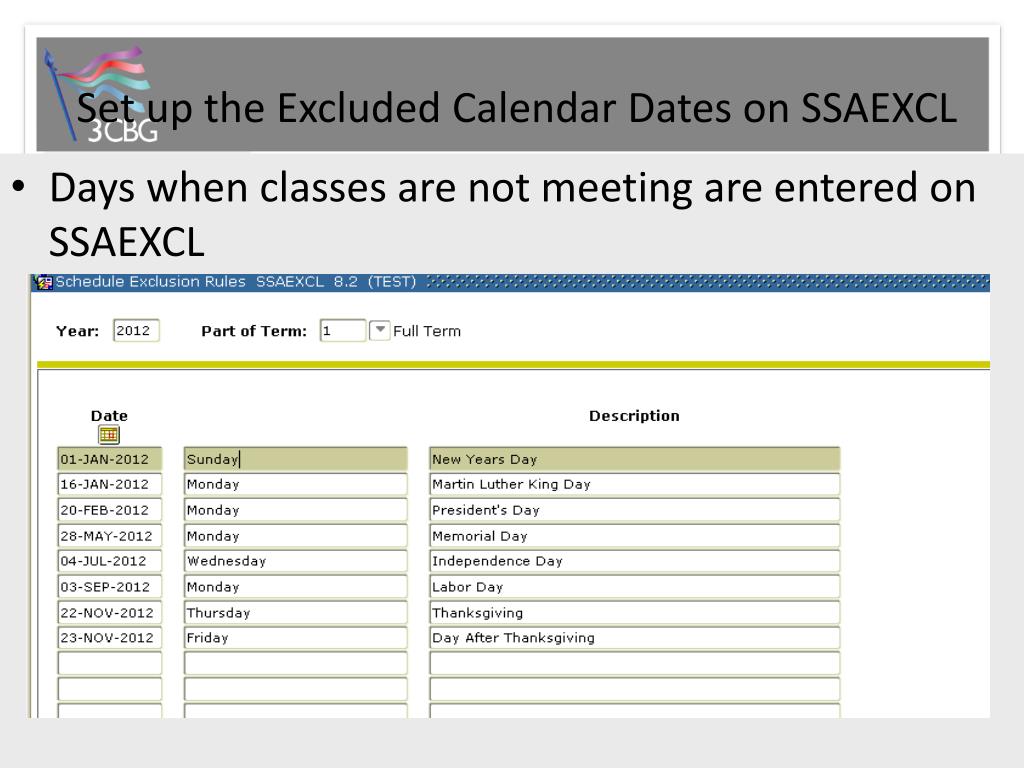The height and width of the screenshot is (768, 1024).
Task: Select the Sunday day field
Action: point(296,459)
